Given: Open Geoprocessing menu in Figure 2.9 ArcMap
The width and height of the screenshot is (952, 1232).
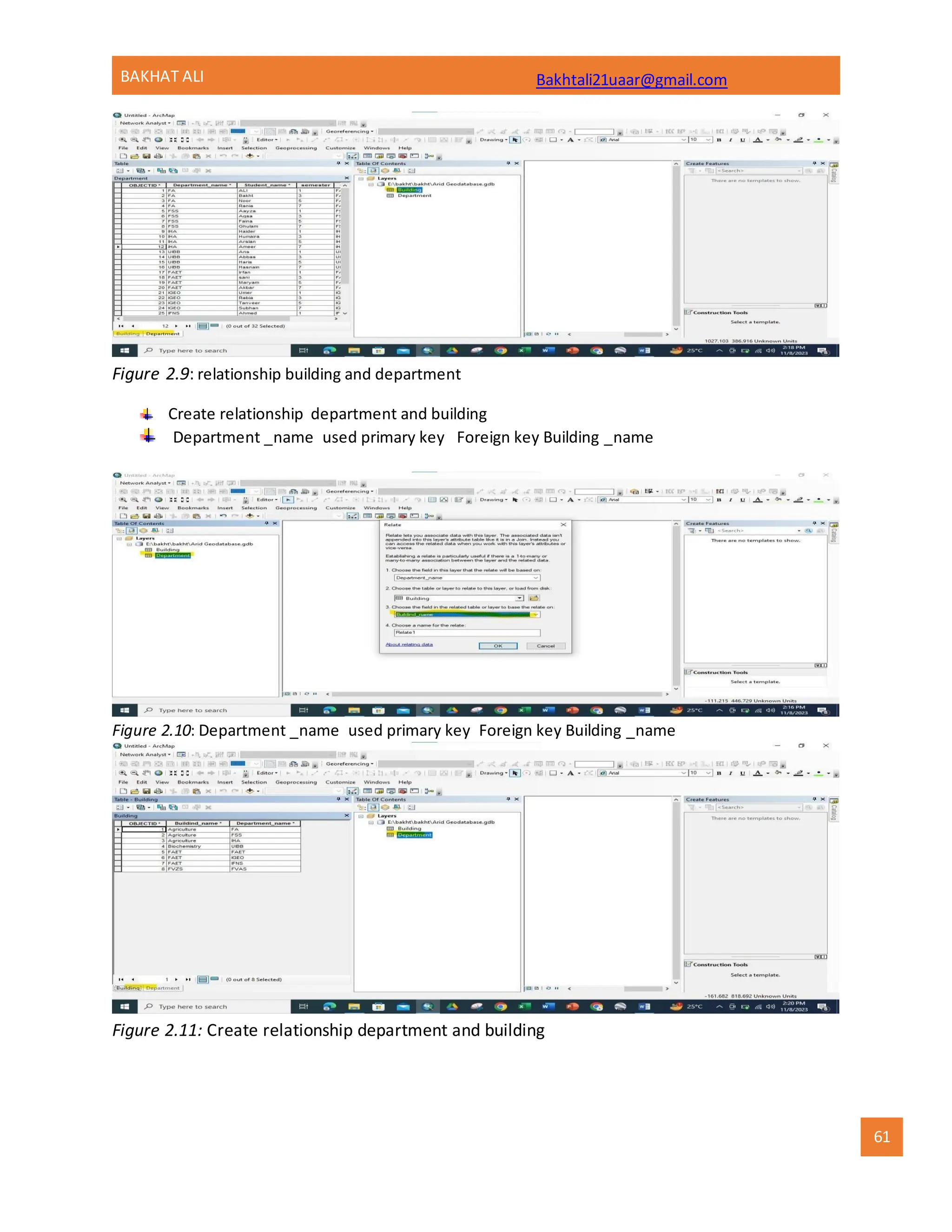Looking at the screenshot, I should 296,148.
